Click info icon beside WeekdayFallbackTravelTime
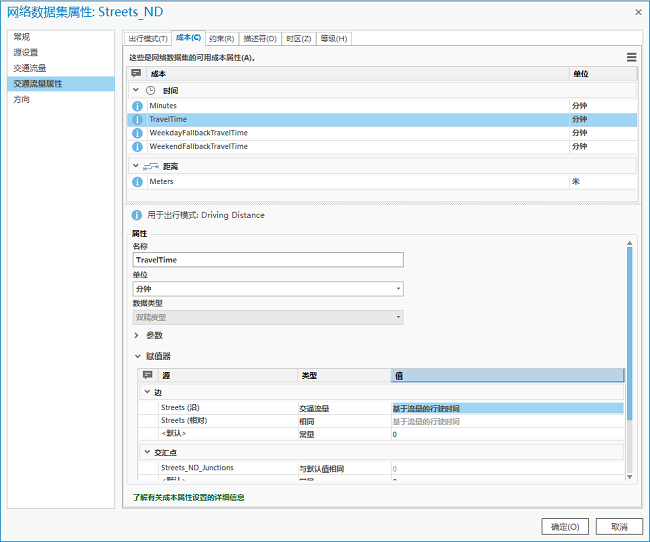This screenshot has height=542, width=650. pyautogui.click(x=137, y=133)
